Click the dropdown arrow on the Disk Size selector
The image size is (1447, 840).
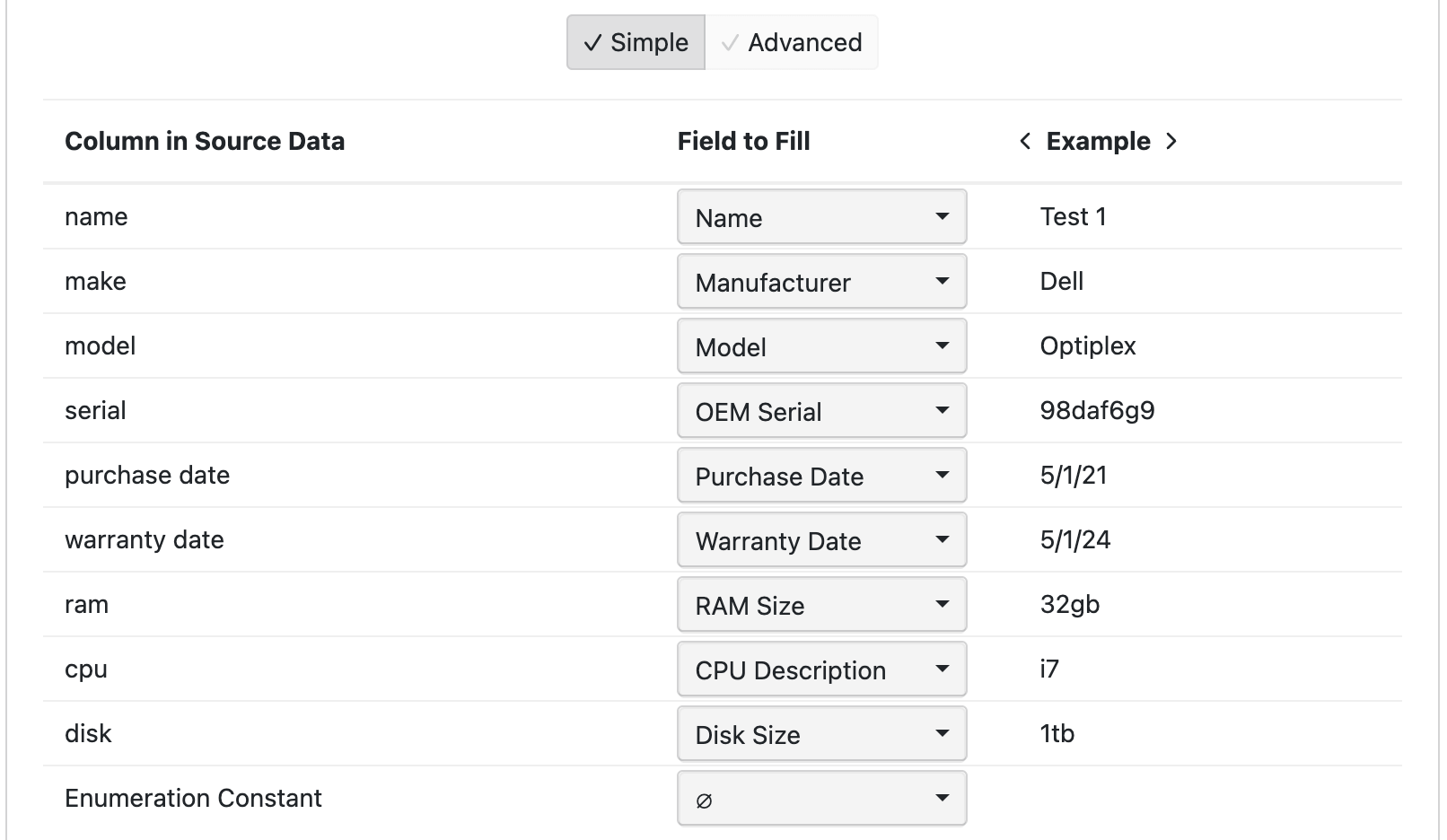coord(943,733)
